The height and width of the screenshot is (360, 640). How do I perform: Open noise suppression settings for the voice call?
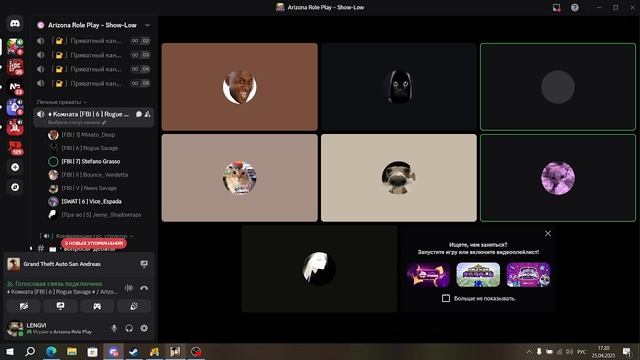(x=129, y=288)
